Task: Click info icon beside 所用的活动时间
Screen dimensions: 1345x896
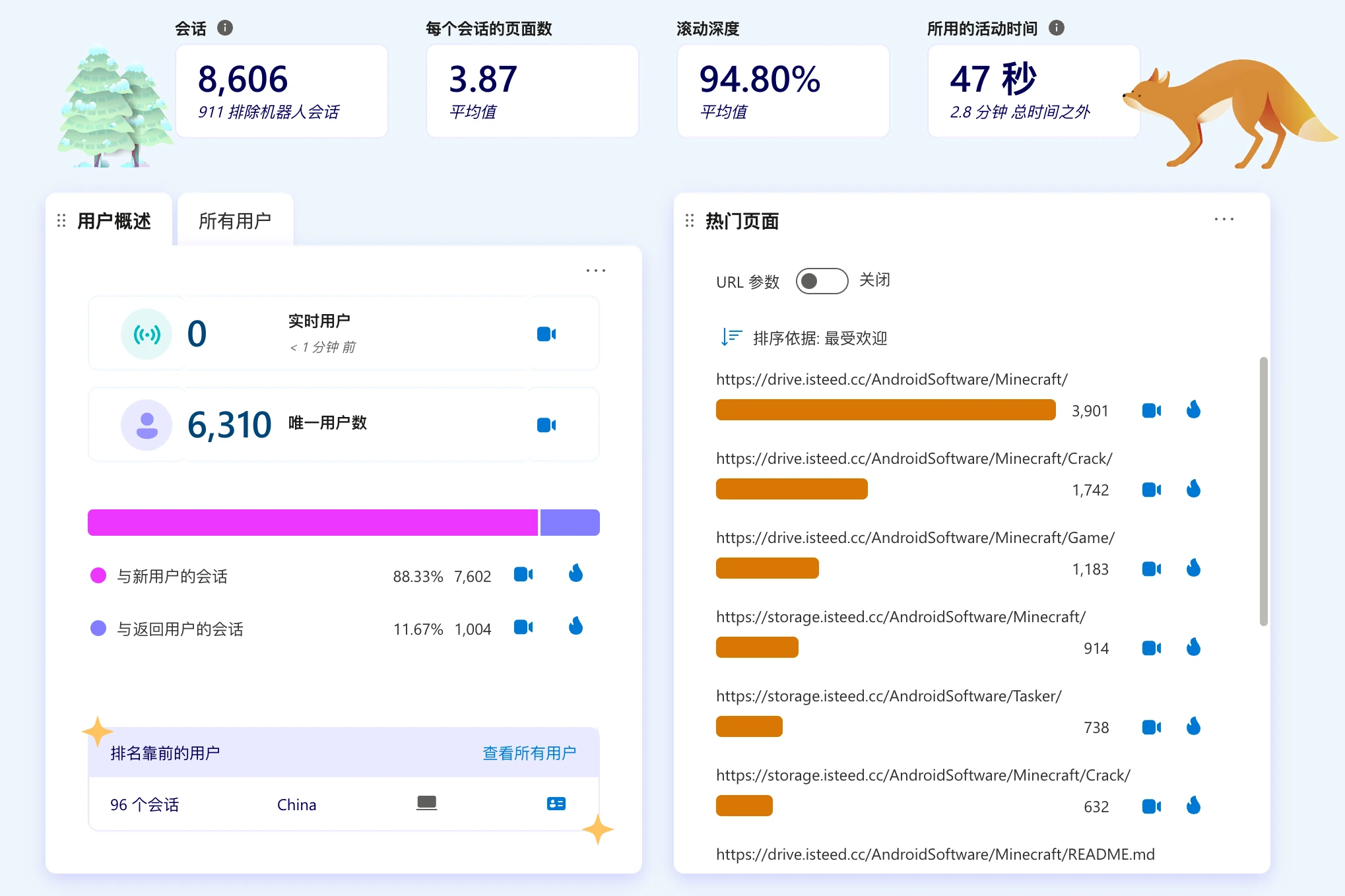Action: pyautogui.click(x=1056, y=28)
